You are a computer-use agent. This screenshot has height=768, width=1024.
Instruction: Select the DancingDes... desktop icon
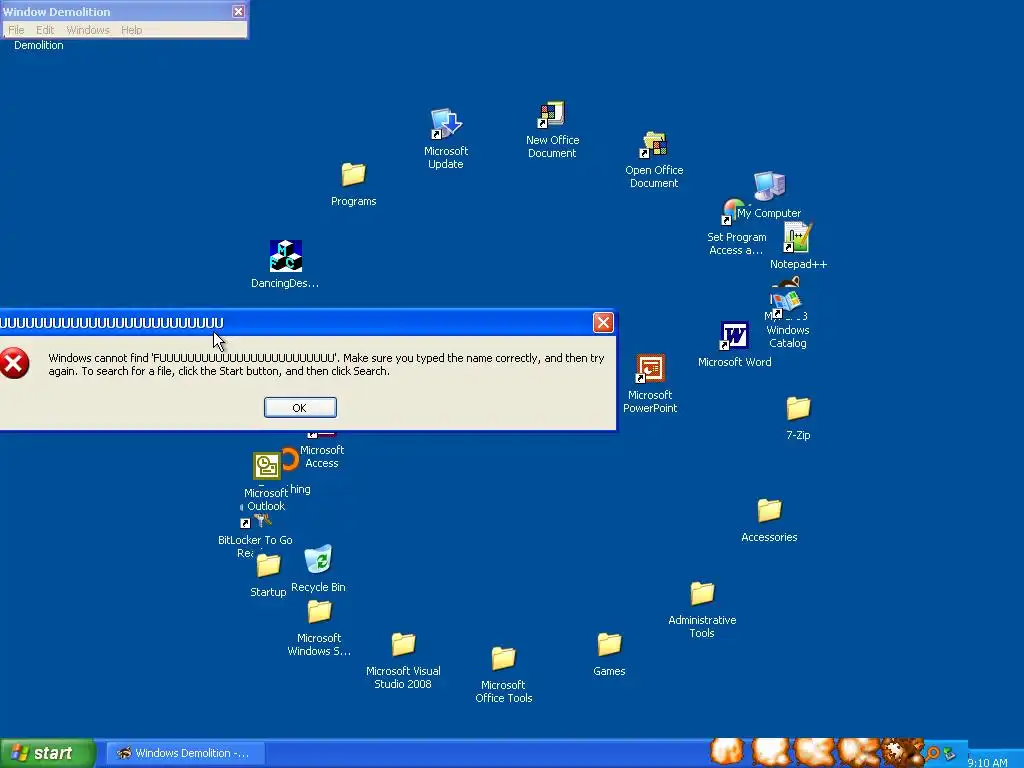285,256
